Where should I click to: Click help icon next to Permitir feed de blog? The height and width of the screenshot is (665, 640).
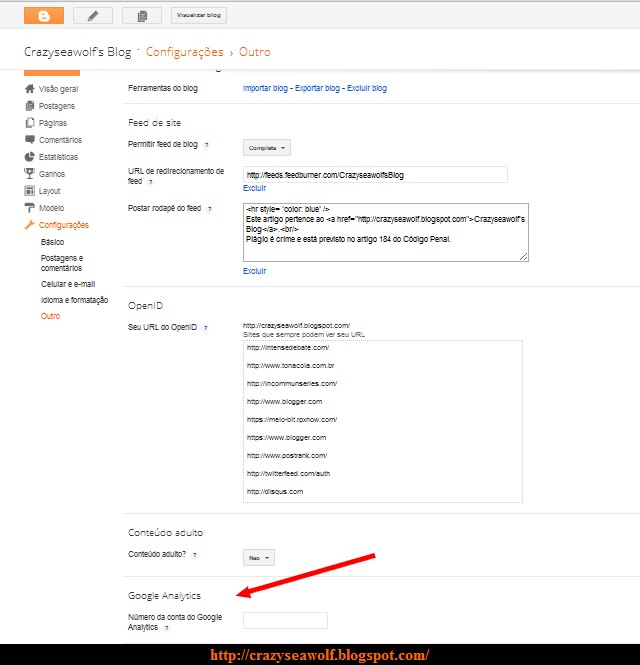click(x=207, y=145)
